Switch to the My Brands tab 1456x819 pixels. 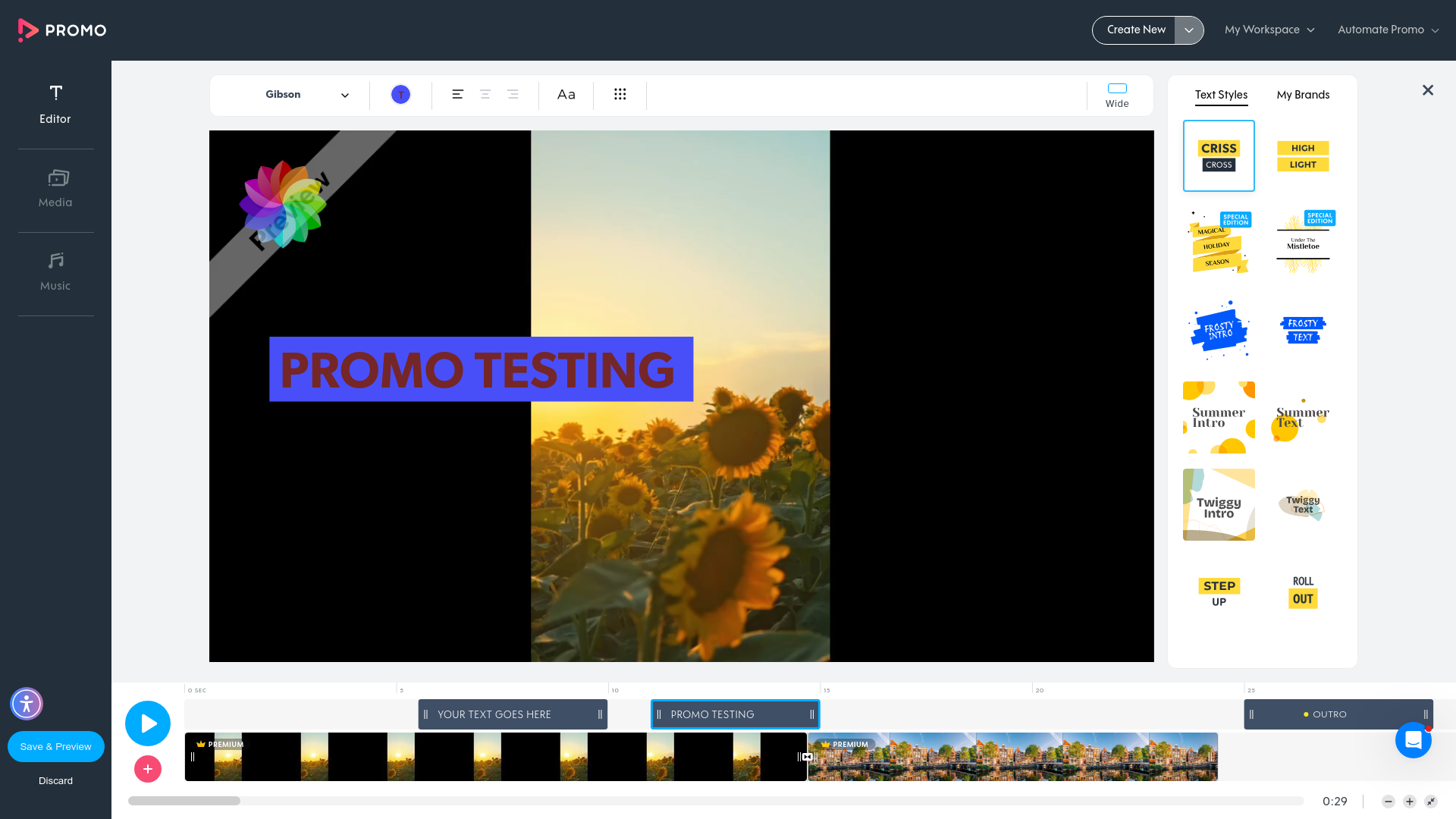tap(1303, 94)
